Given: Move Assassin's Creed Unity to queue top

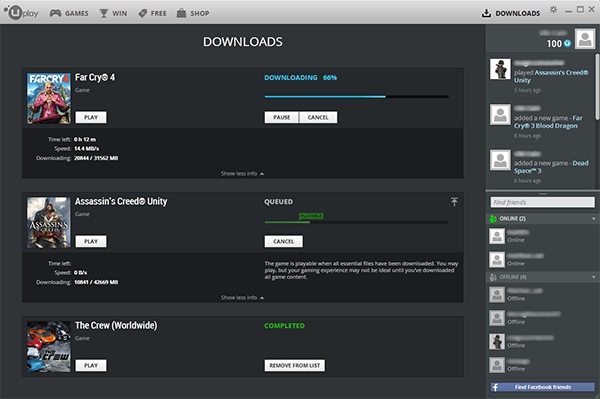Looking at the screenshot, I should pos(454,202).
